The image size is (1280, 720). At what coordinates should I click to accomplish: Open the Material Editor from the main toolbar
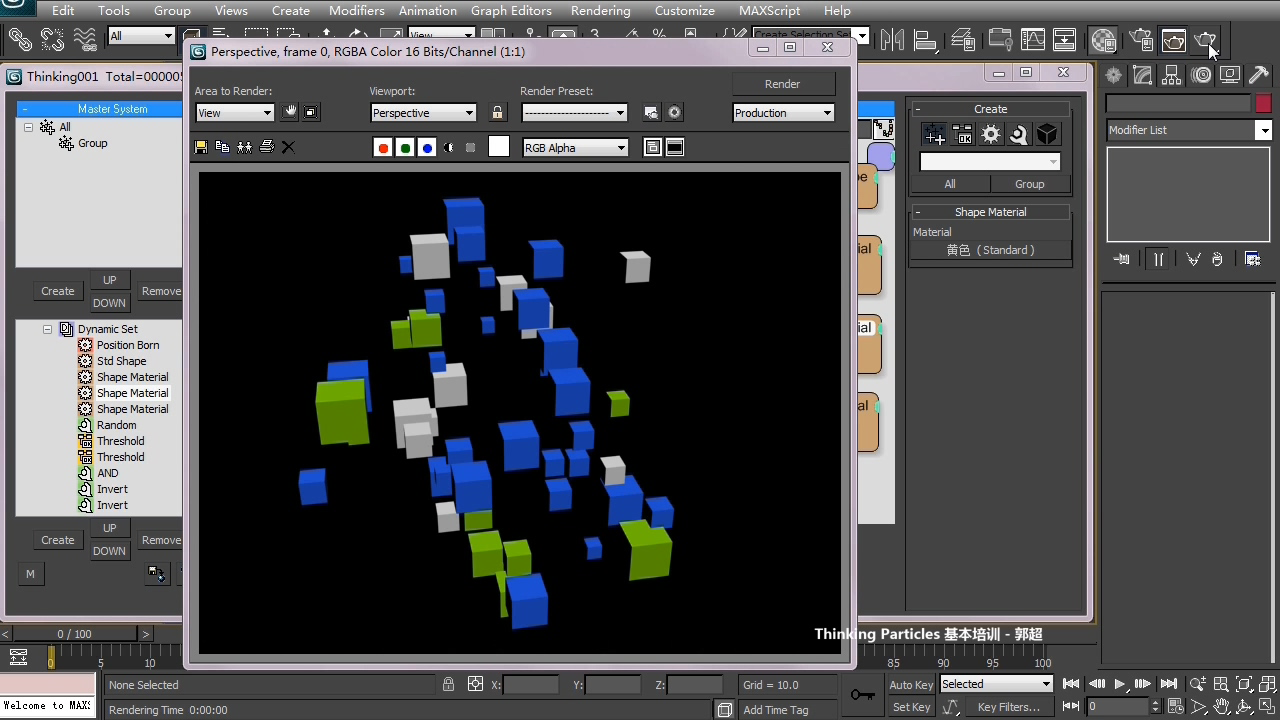point(1104,40)
